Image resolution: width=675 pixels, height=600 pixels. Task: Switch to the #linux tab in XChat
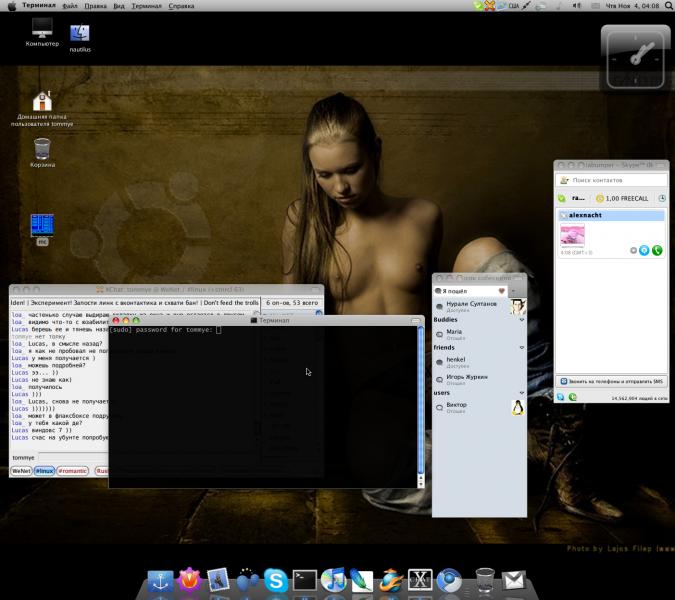[x=44, y=471]
